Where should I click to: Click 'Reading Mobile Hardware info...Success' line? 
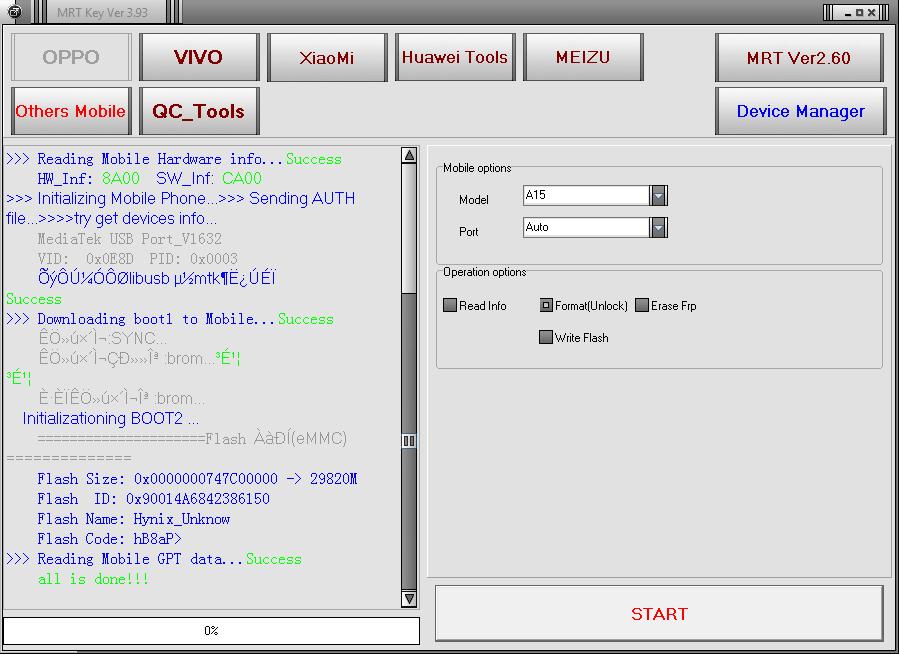(174, 159)
